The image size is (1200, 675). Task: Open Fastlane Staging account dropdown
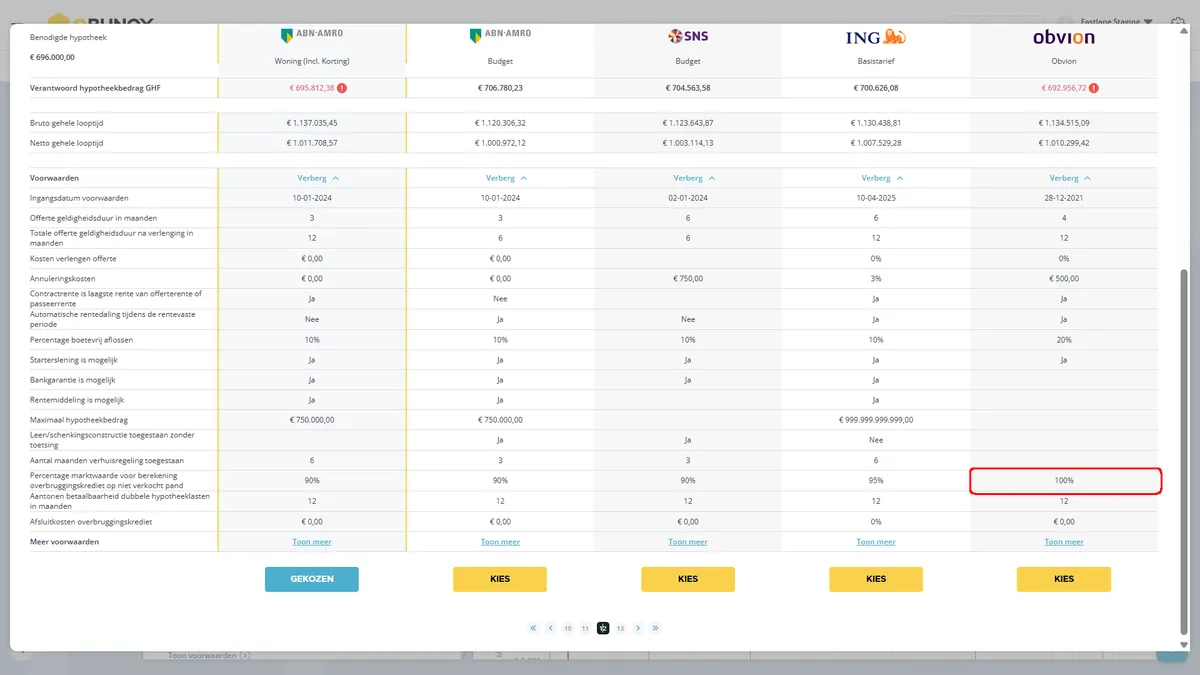point(1112,21)
